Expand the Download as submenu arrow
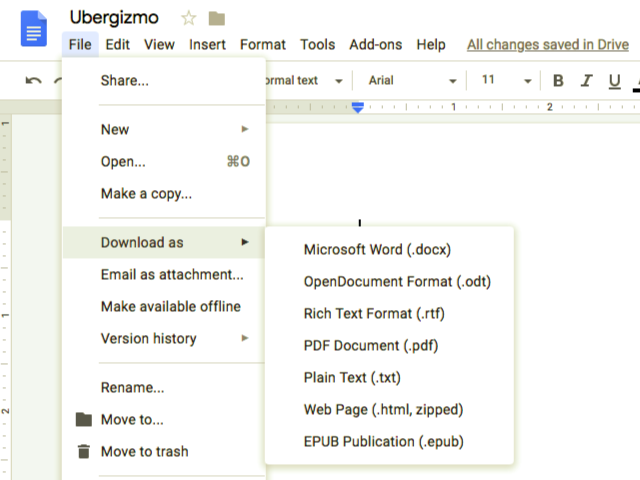Screen dimensions: 640x480 click(x=245, y=242)
